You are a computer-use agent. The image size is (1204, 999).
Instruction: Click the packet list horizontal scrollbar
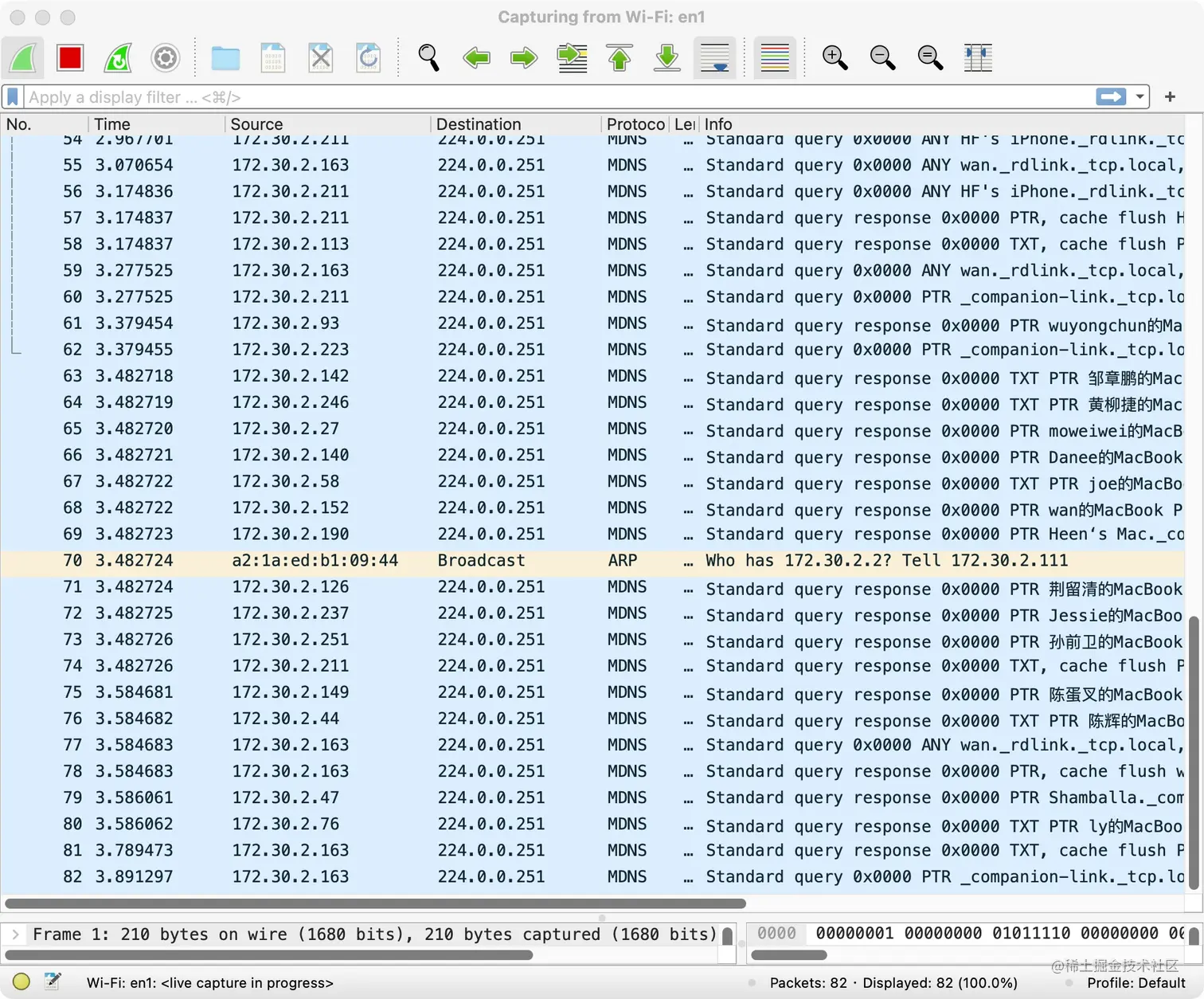click(x=376, y=903)
